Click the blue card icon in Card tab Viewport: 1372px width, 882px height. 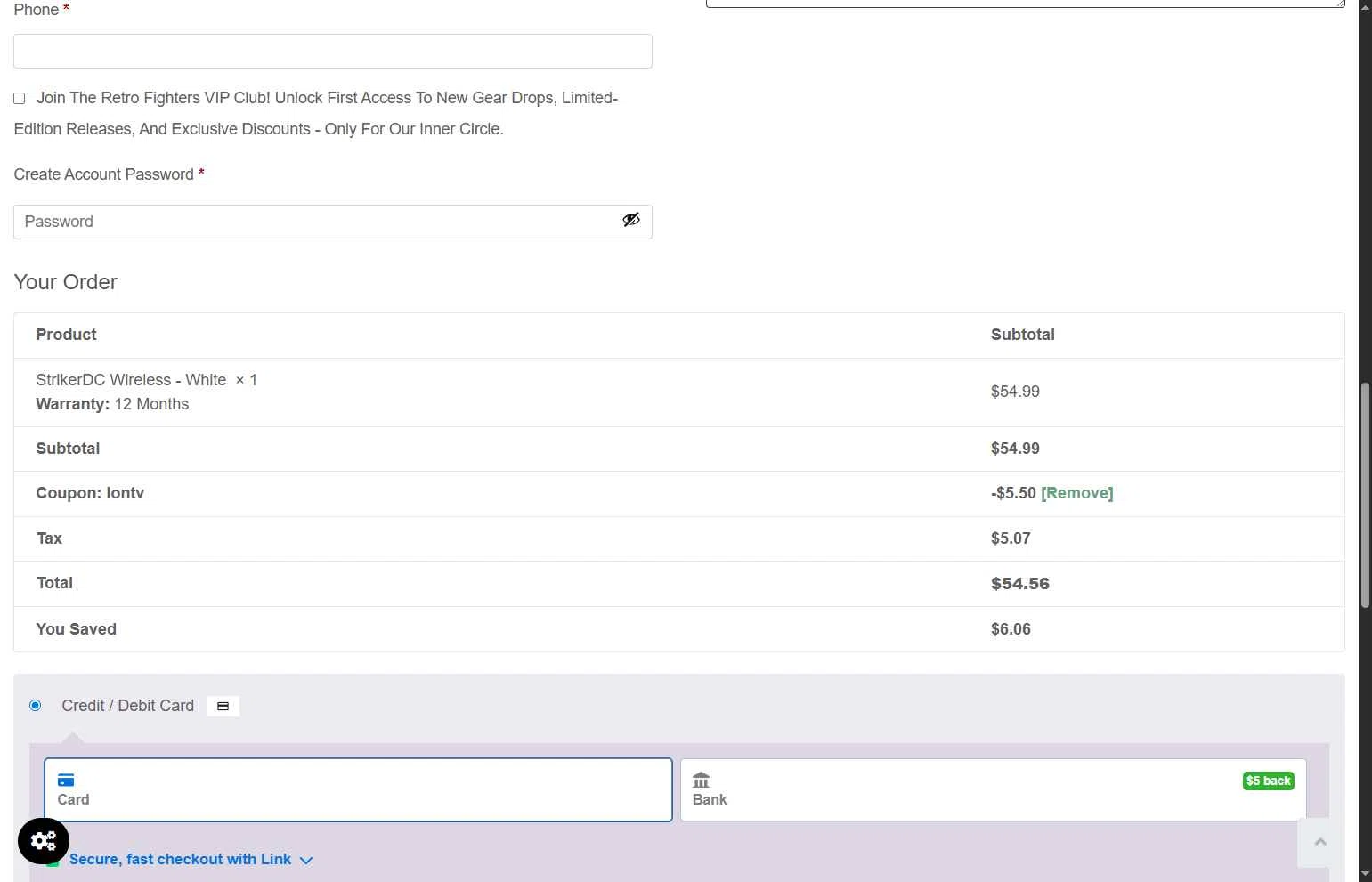tap(66, 780)
